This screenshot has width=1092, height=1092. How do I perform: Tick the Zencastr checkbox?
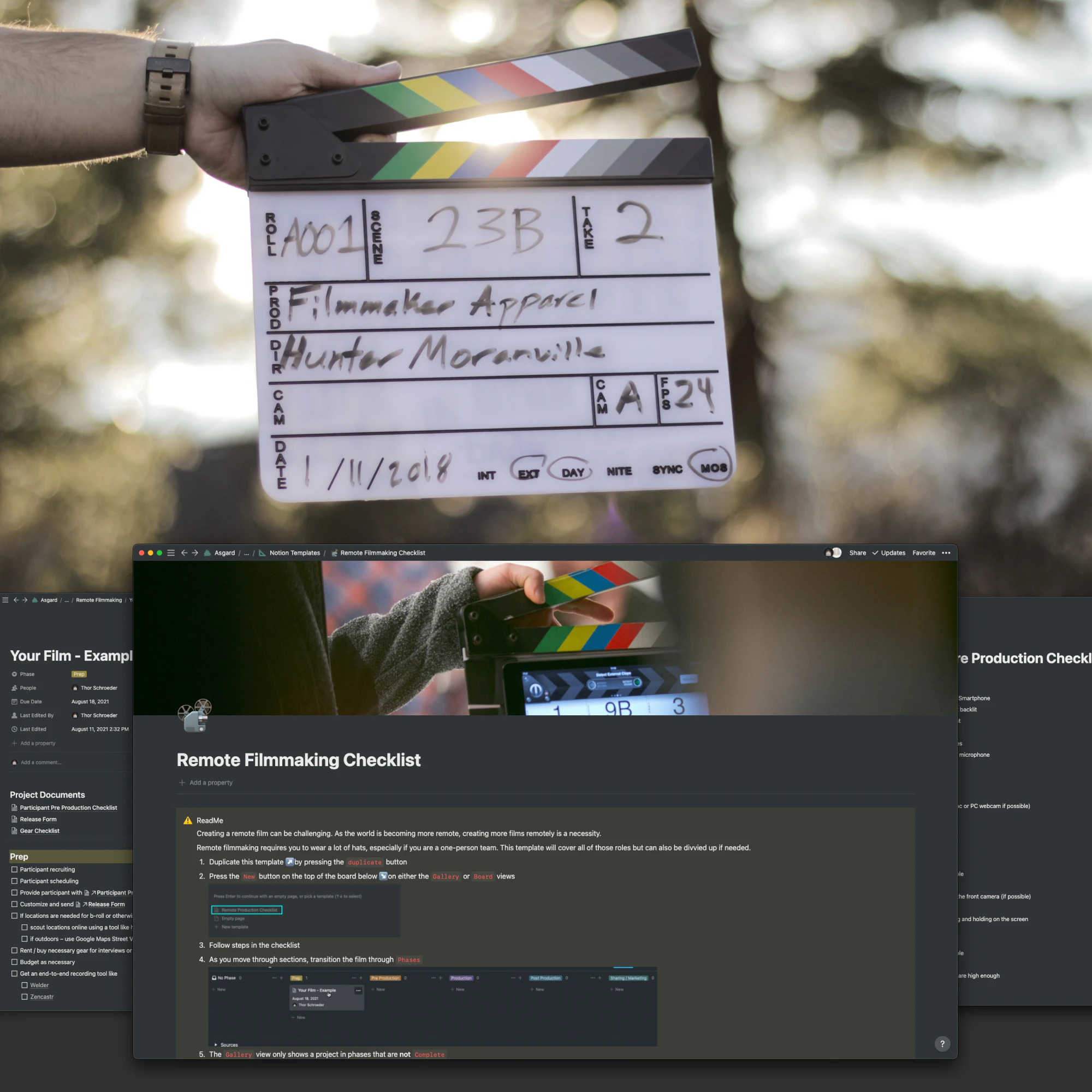(25, 996)
